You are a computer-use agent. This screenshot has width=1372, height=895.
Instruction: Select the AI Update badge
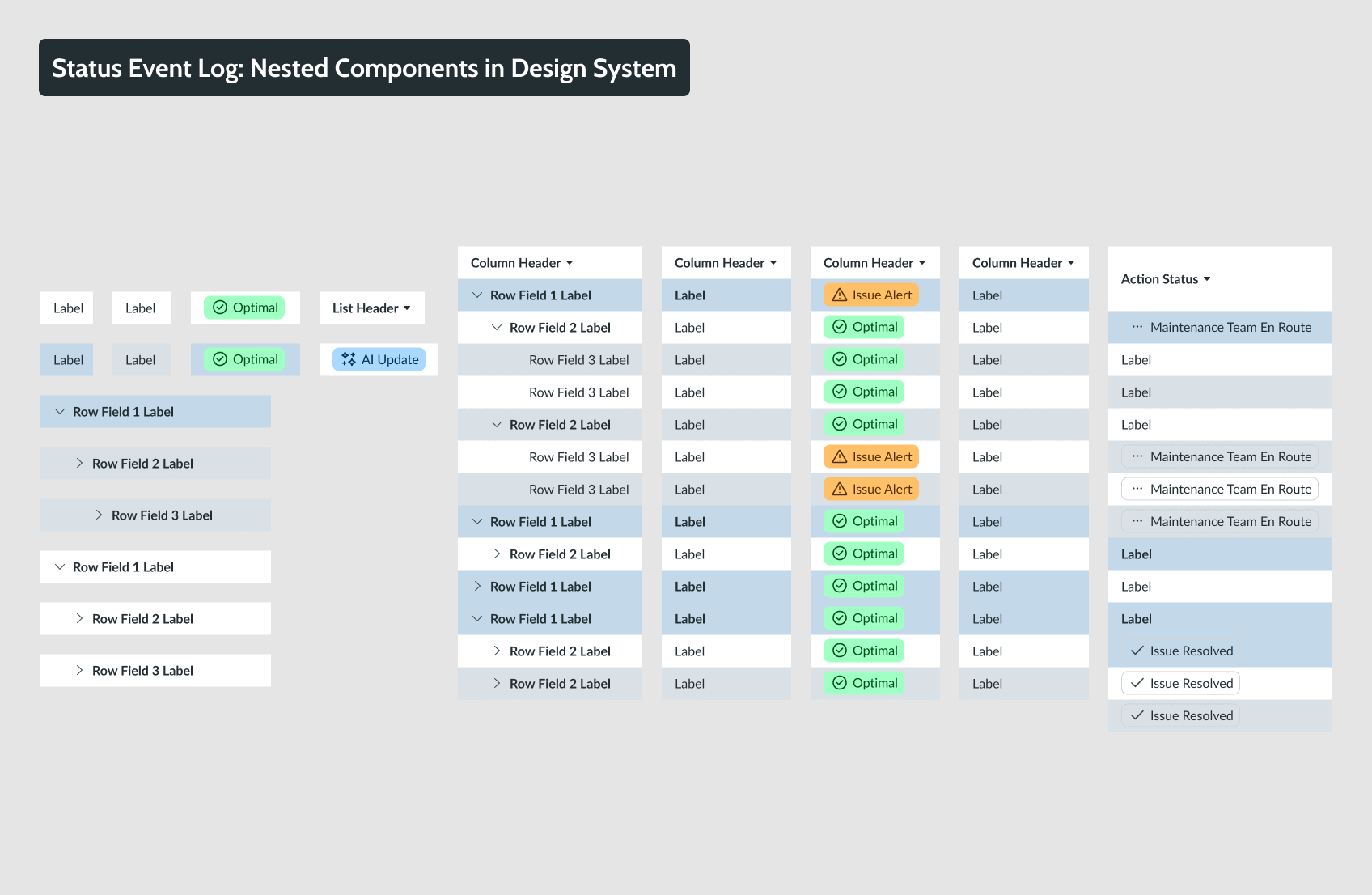pyautogui.click(x=379, y=359)
